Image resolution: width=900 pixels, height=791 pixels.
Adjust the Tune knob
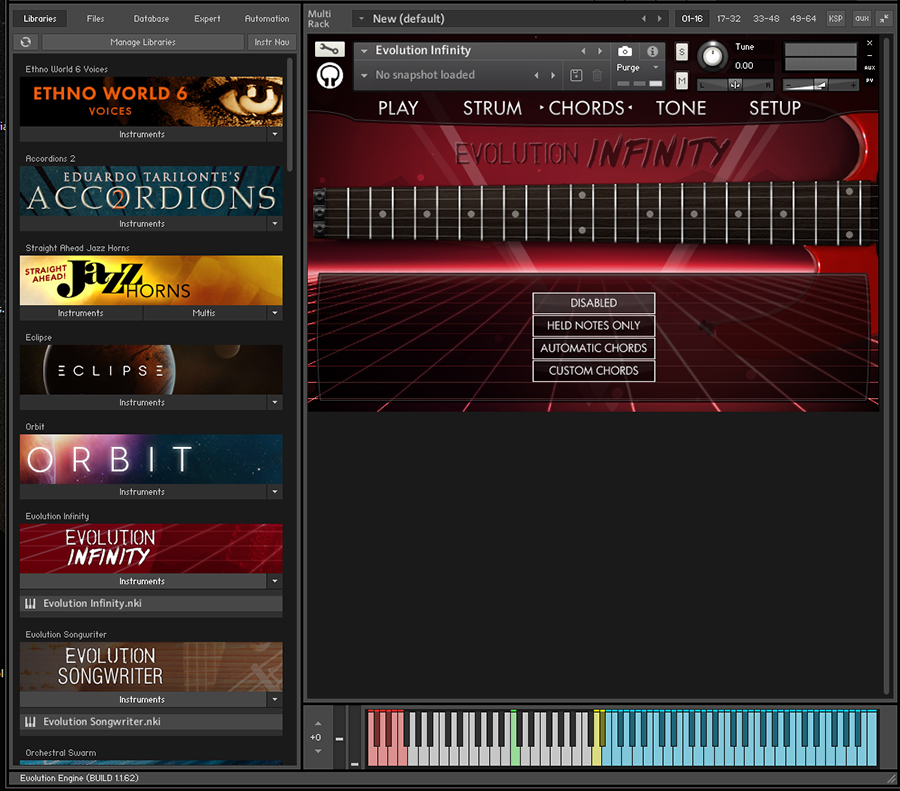click(x=712, y=56)
